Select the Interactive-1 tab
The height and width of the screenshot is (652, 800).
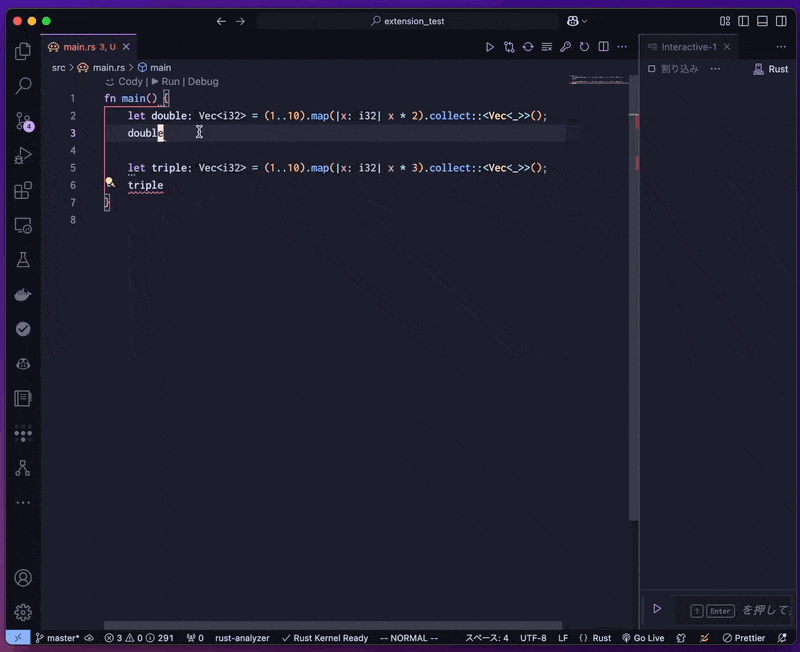[x=688, y=47]
